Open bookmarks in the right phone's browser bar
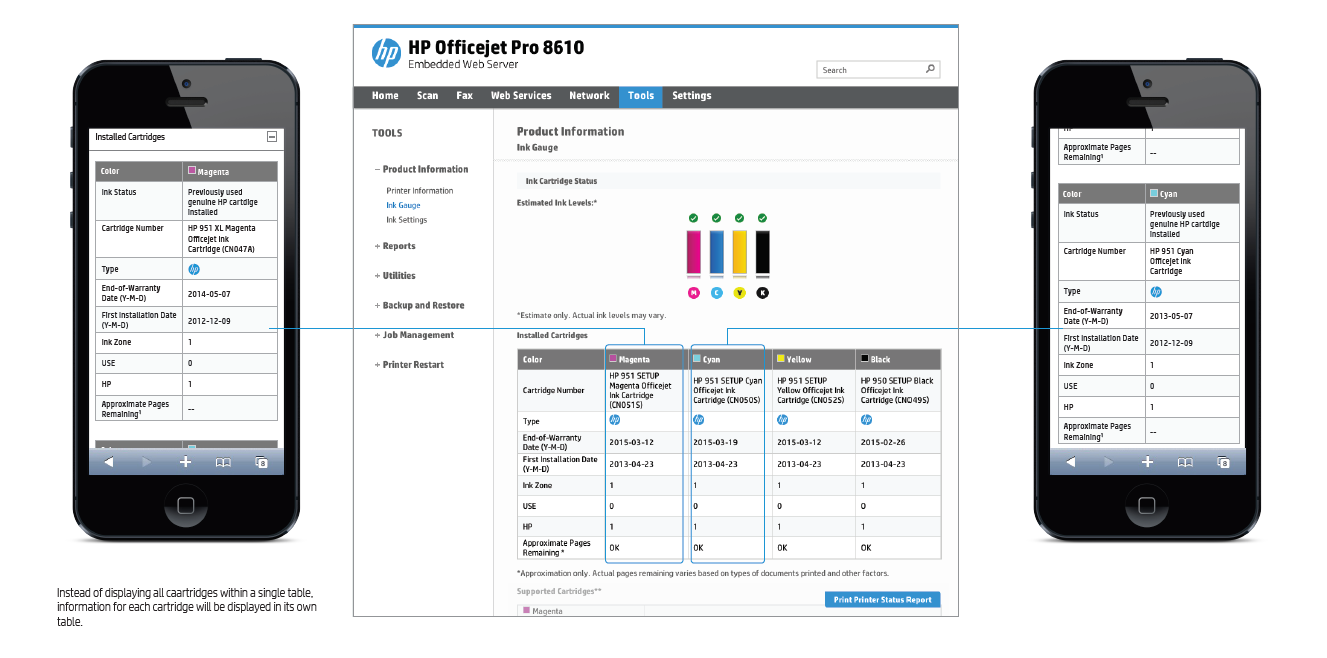This screenshot has width=1327, height=658. [1185, 462]
